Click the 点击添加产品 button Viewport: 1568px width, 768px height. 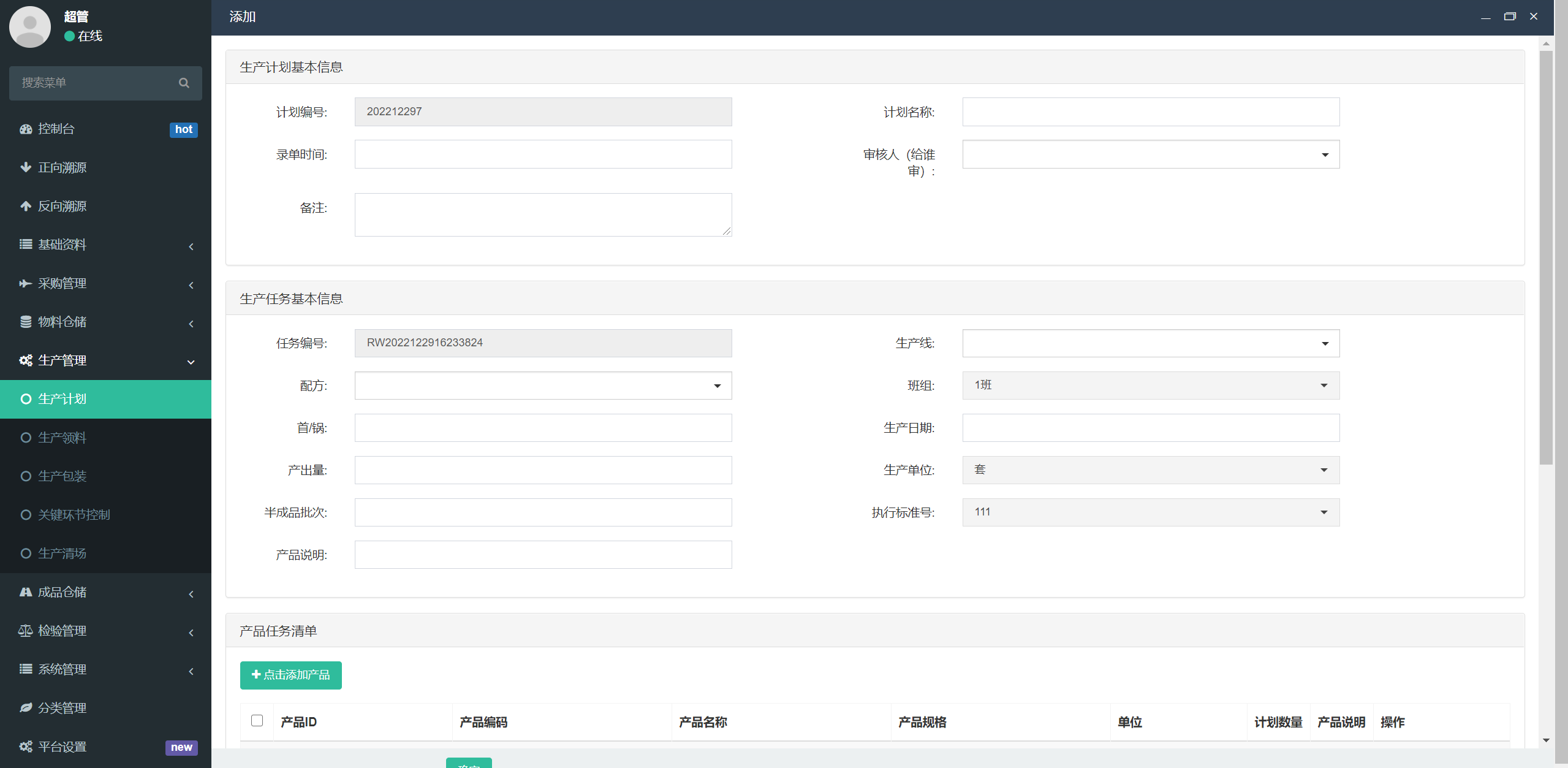(x=291, y=675)
